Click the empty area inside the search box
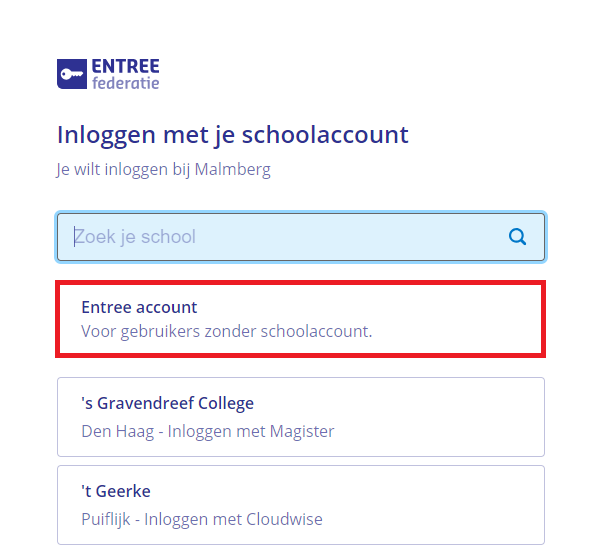Viewport: 602px width, 552px height. [x=346, y=237]
